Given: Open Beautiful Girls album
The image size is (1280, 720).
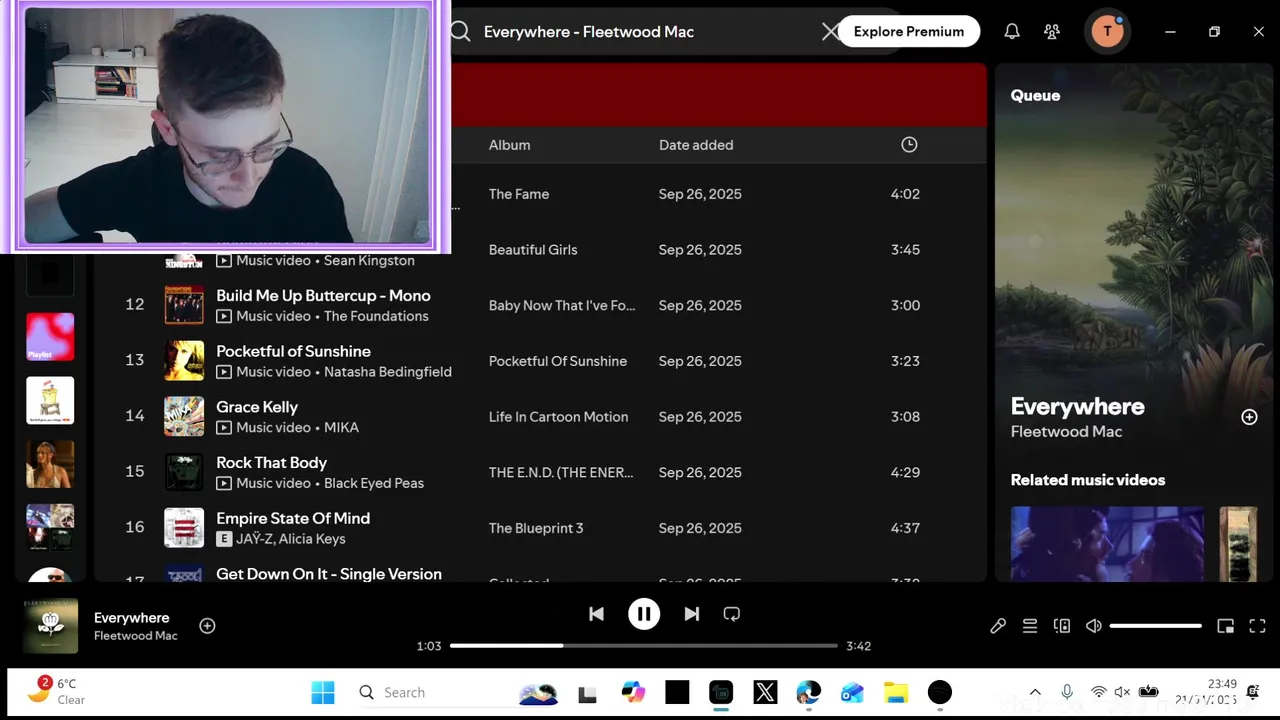Looking at the screenshot, I should pos(532,250).
